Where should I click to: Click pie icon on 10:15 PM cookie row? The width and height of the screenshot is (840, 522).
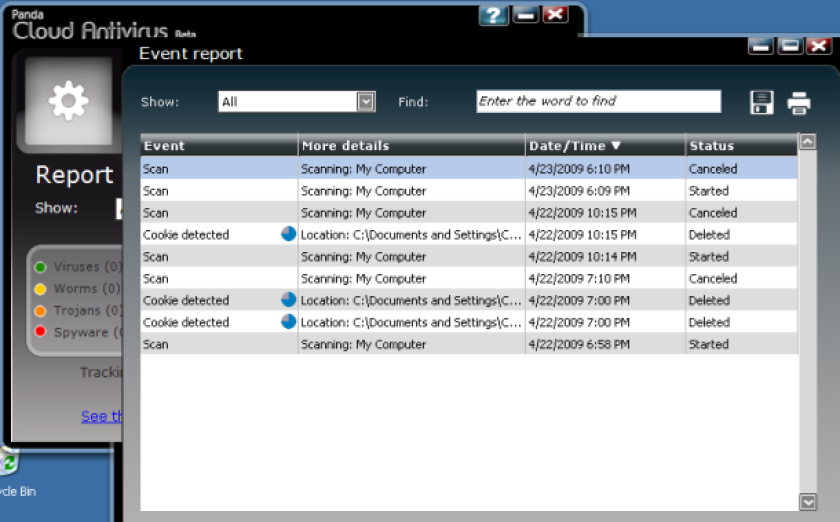pyautogui.click(x=288, y=234)
